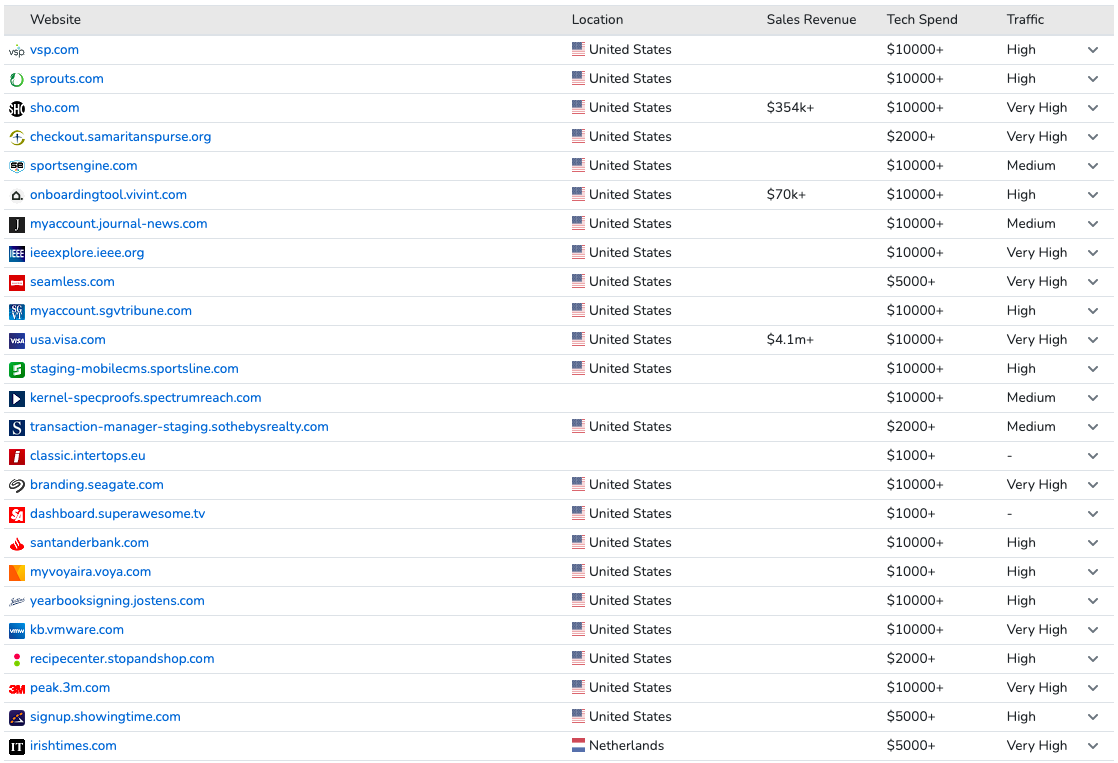Click the VMware icon beside kb.vmware.com

(17, 630)
